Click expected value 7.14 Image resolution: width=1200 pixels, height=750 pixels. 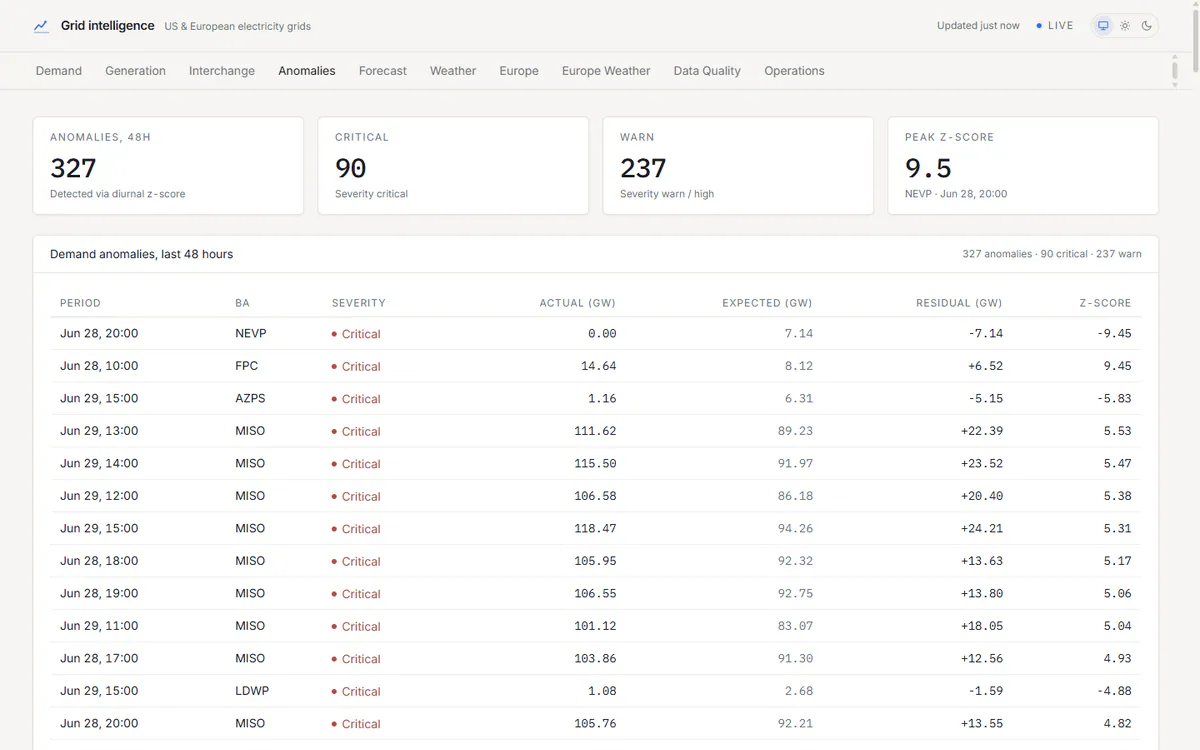(x=799, y=334)
